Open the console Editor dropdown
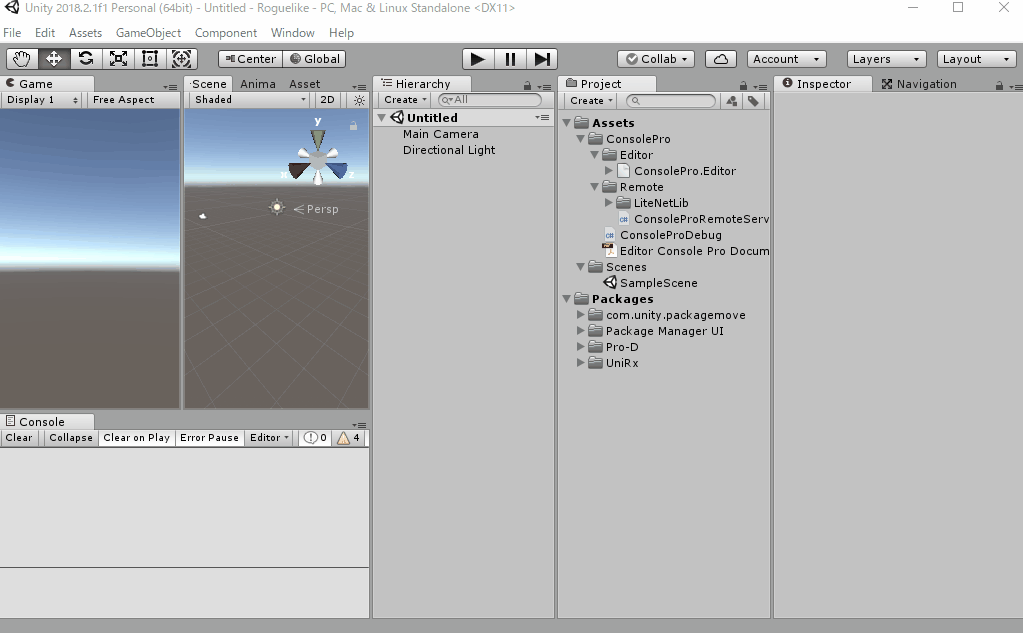The height and width of the screenshot is (633, 1023). pos(269,438)
